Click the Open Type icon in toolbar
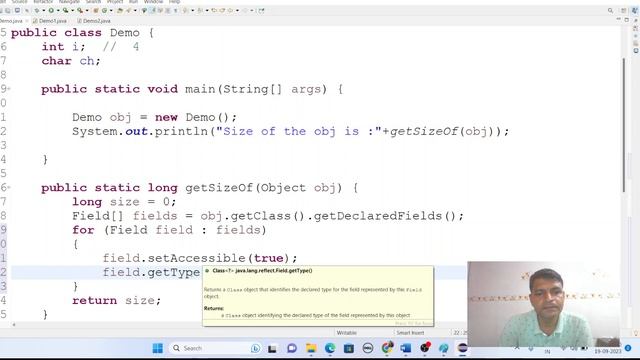This screenshot has height=360, width=640. tap(120, 10)
